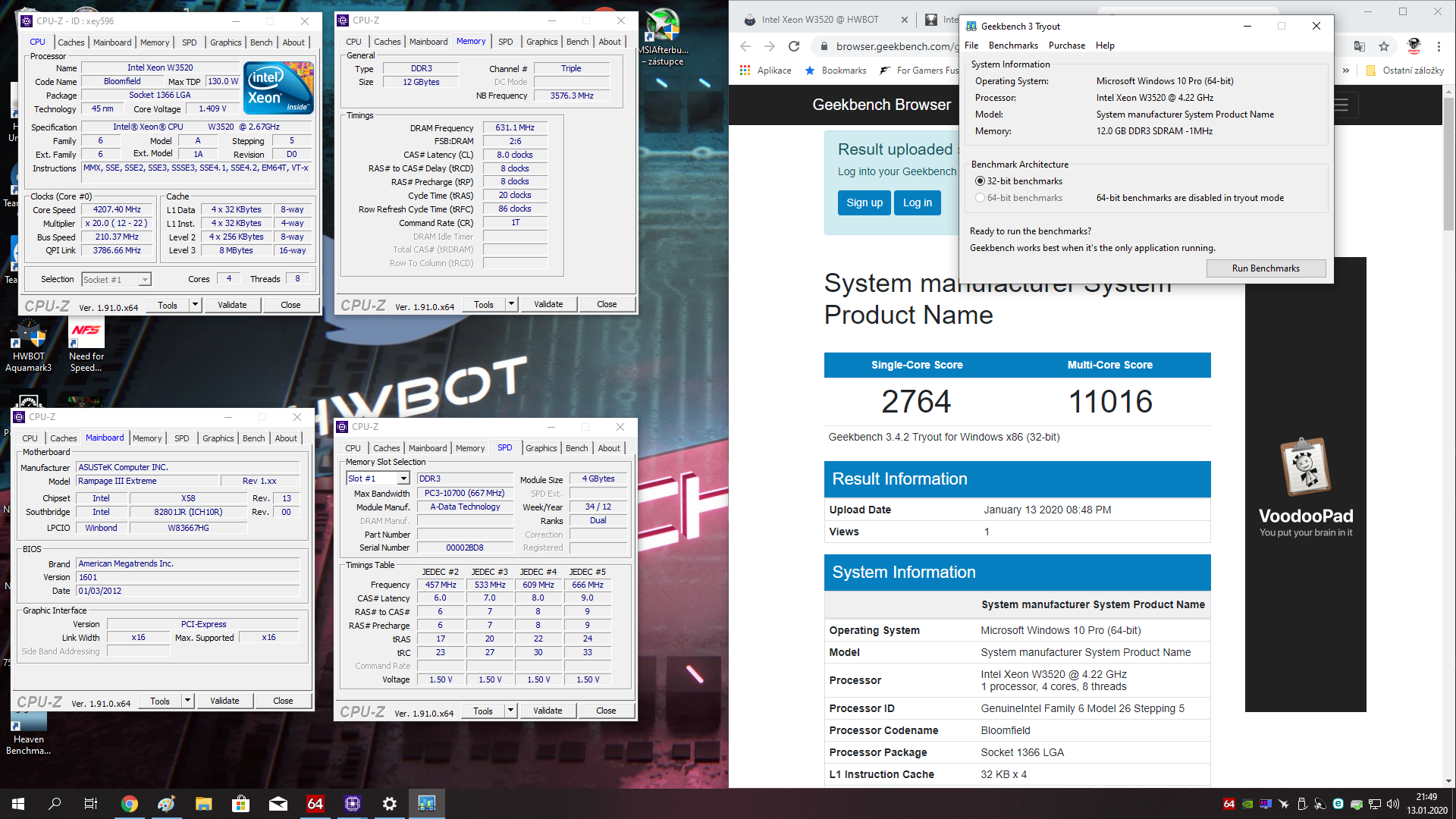This screenshot has height=819, width=1456.
Task: Switch to Graphics tab in CPU-Z Mainboard window
Action: pyautogui.click(x=218, y=438)
